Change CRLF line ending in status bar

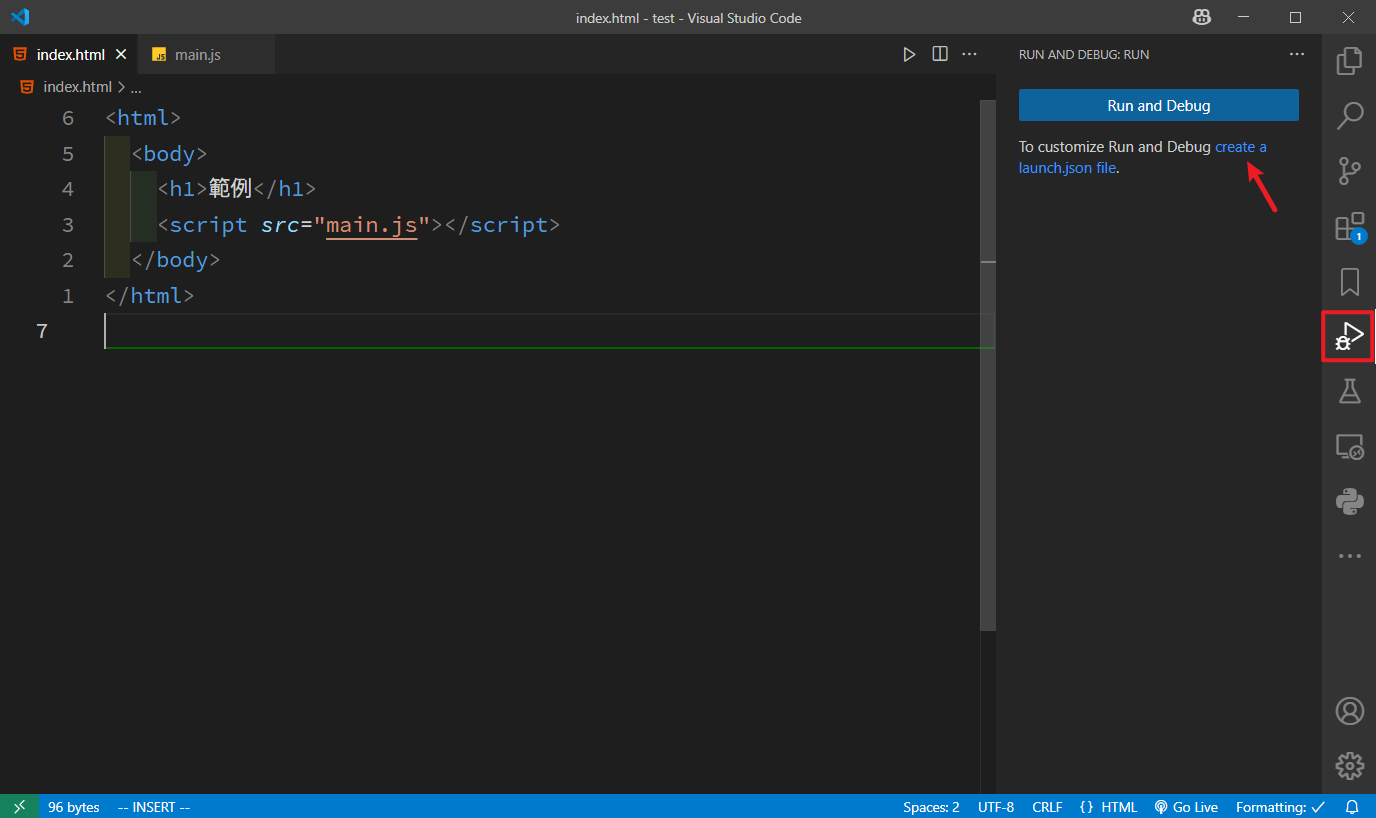[x=1047, y=807]
